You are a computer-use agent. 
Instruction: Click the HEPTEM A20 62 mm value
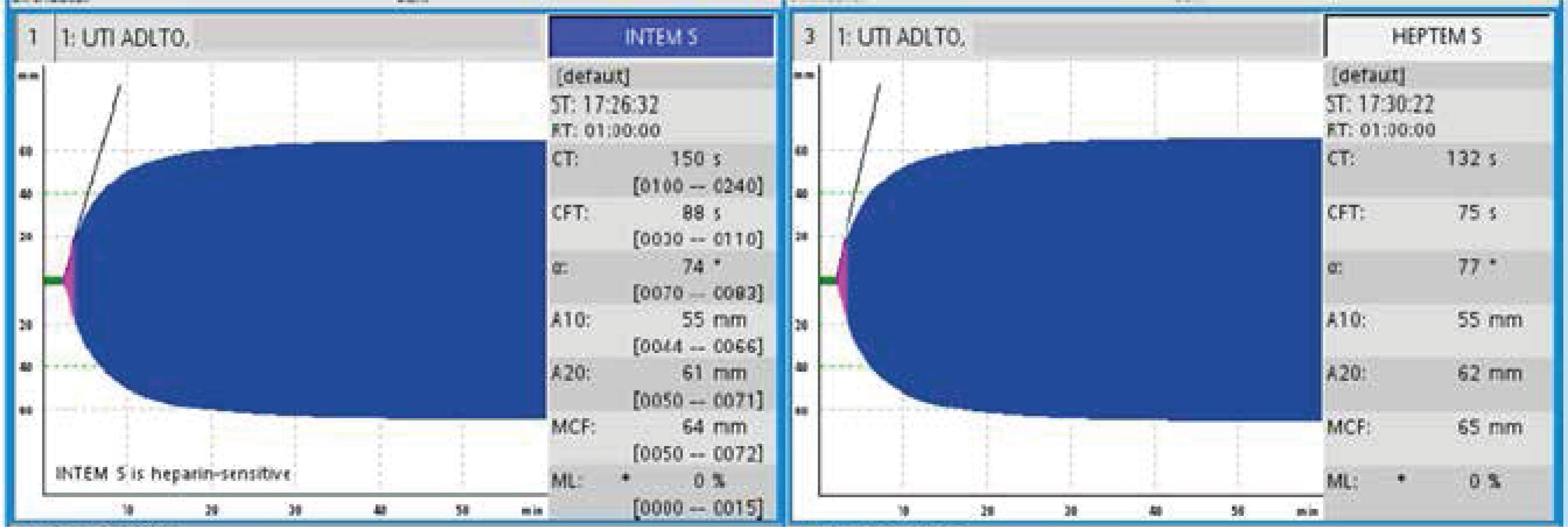[x=1489, y=374]
